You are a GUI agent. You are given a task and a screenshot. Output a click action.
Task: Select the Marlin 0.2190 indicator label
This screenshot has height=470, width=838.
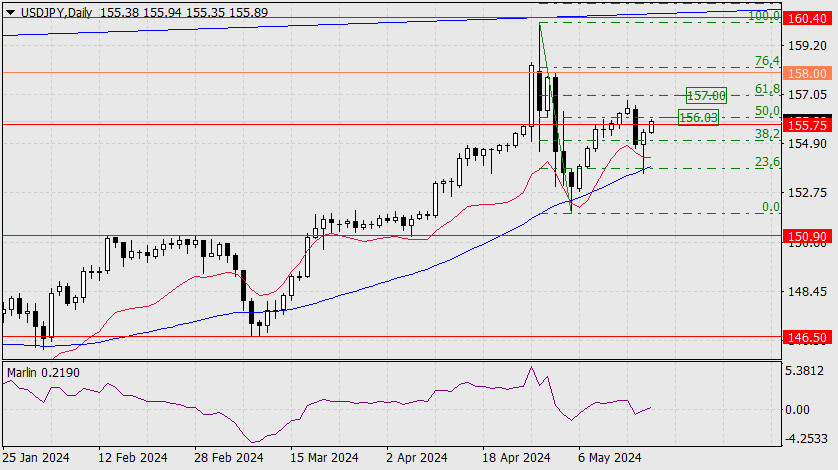43,373
